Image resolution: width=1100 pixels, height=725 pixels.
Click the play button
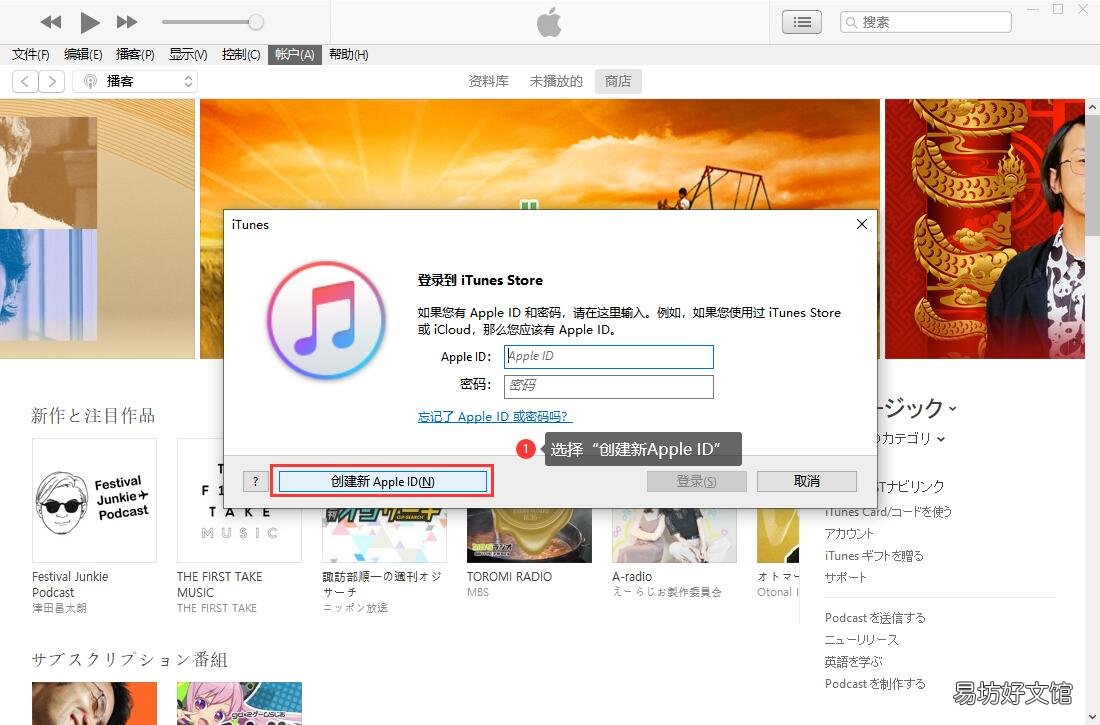click(x=89, y=22)
